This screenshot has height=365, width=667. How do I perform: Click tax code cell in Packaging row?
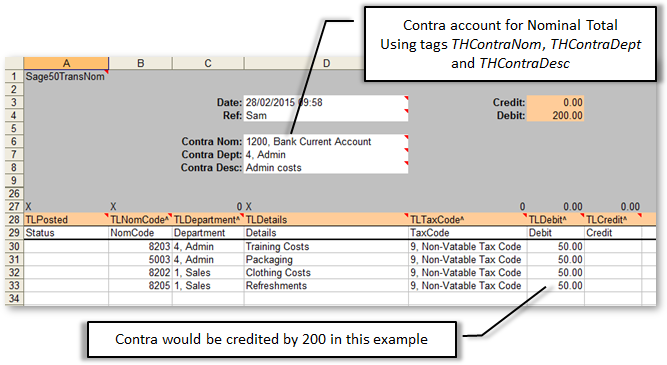[x=467, y=259]
